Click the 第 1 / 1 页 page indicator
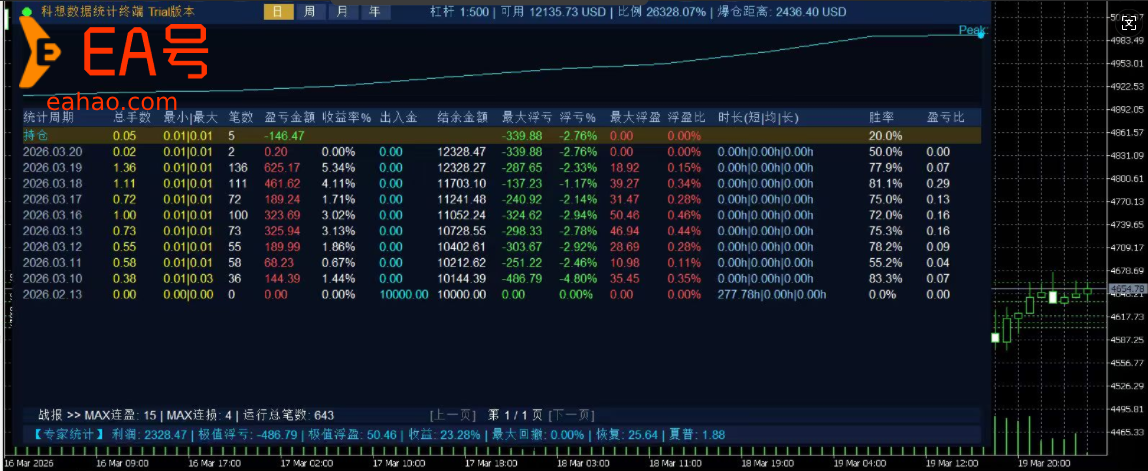1148x471 pixels. pos(515,415)
